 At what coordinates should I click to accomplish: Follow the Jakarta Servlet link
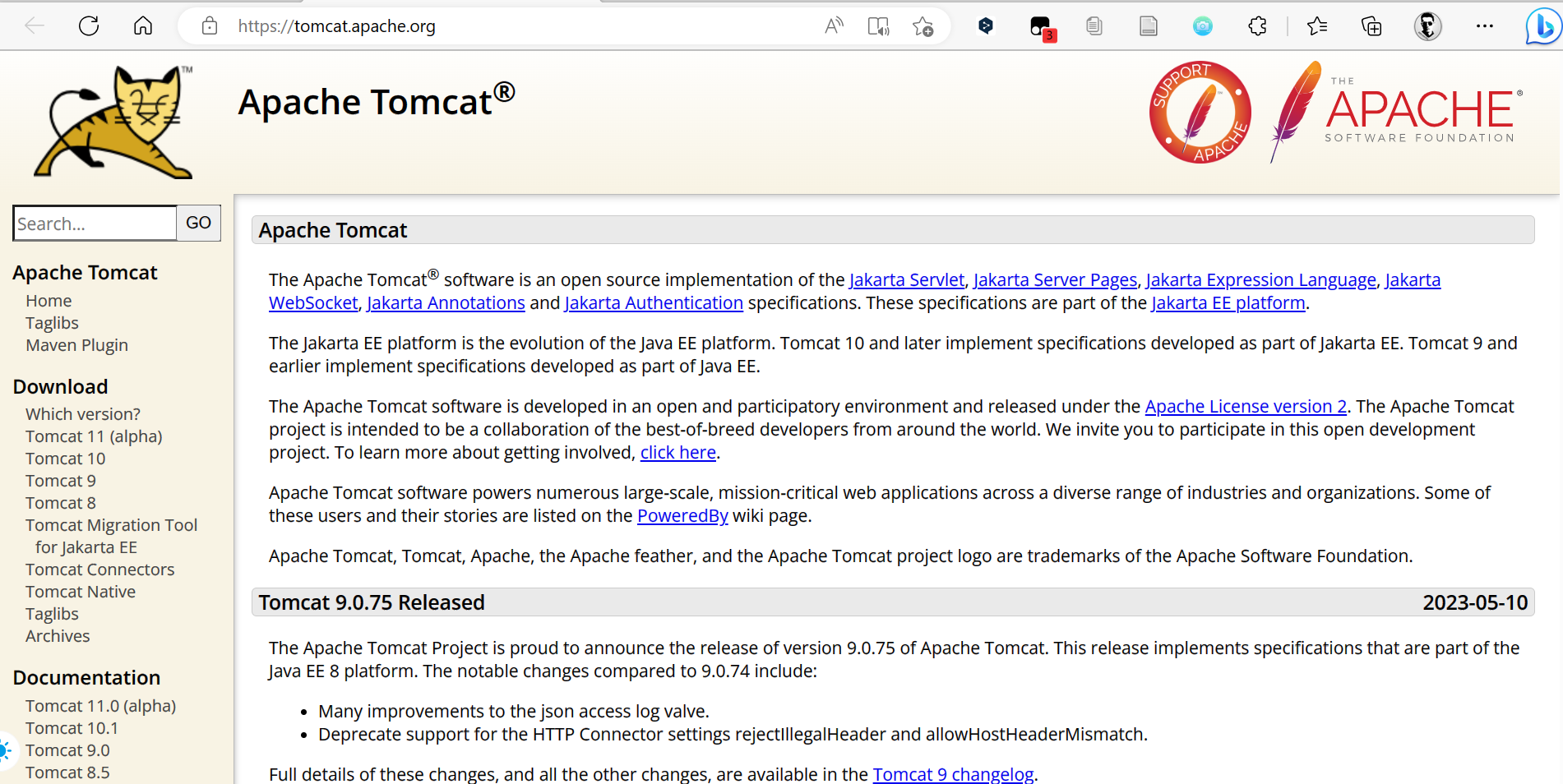pos(906,280)
